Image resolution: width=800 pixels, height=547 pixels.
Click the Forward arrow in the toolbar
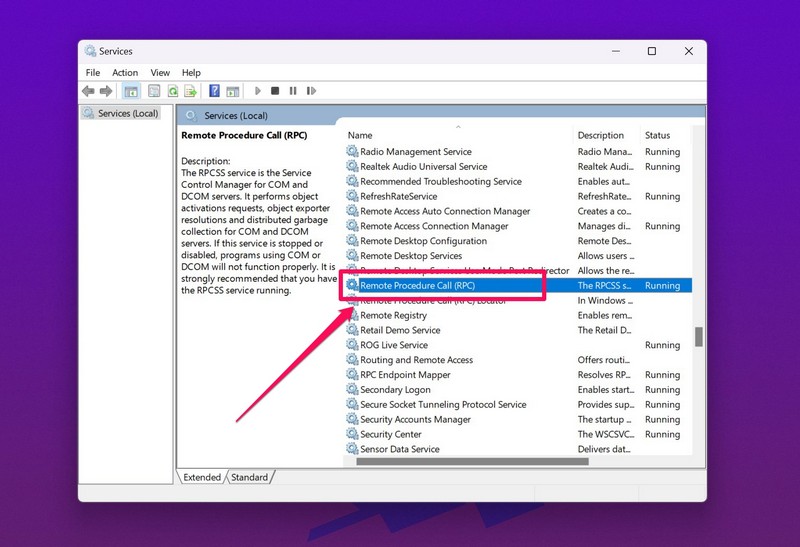pos(106,91)
